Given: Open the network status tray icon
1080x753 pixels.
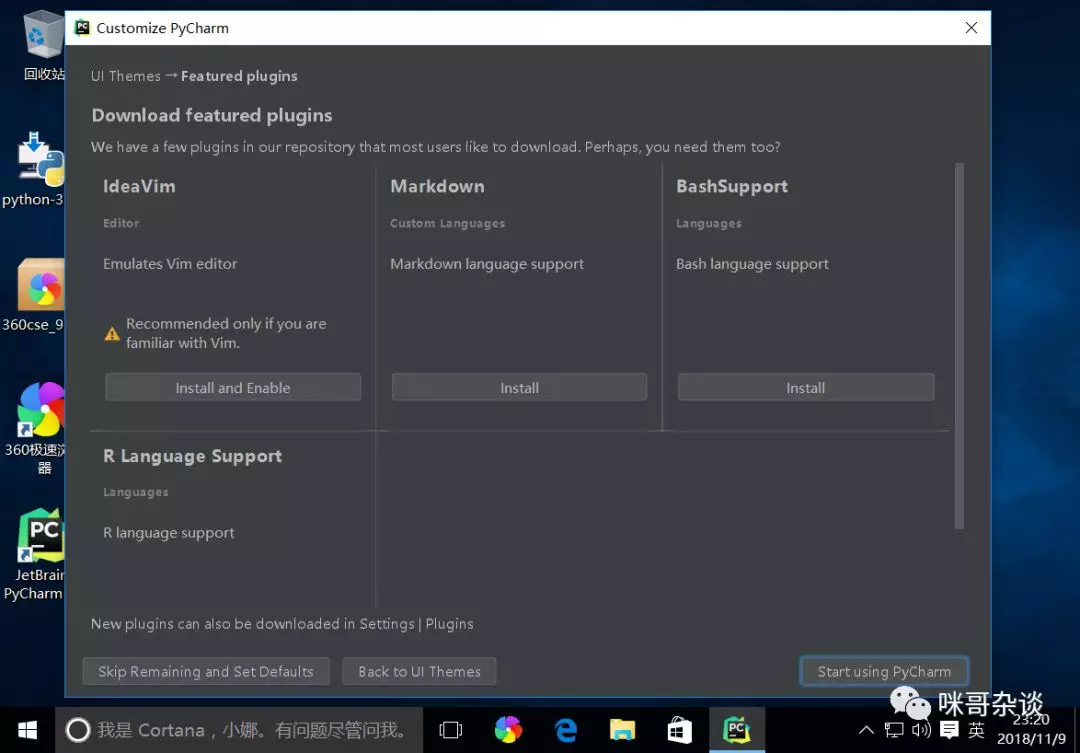Looking at the screenshot, I should click(x=894, y=730).
